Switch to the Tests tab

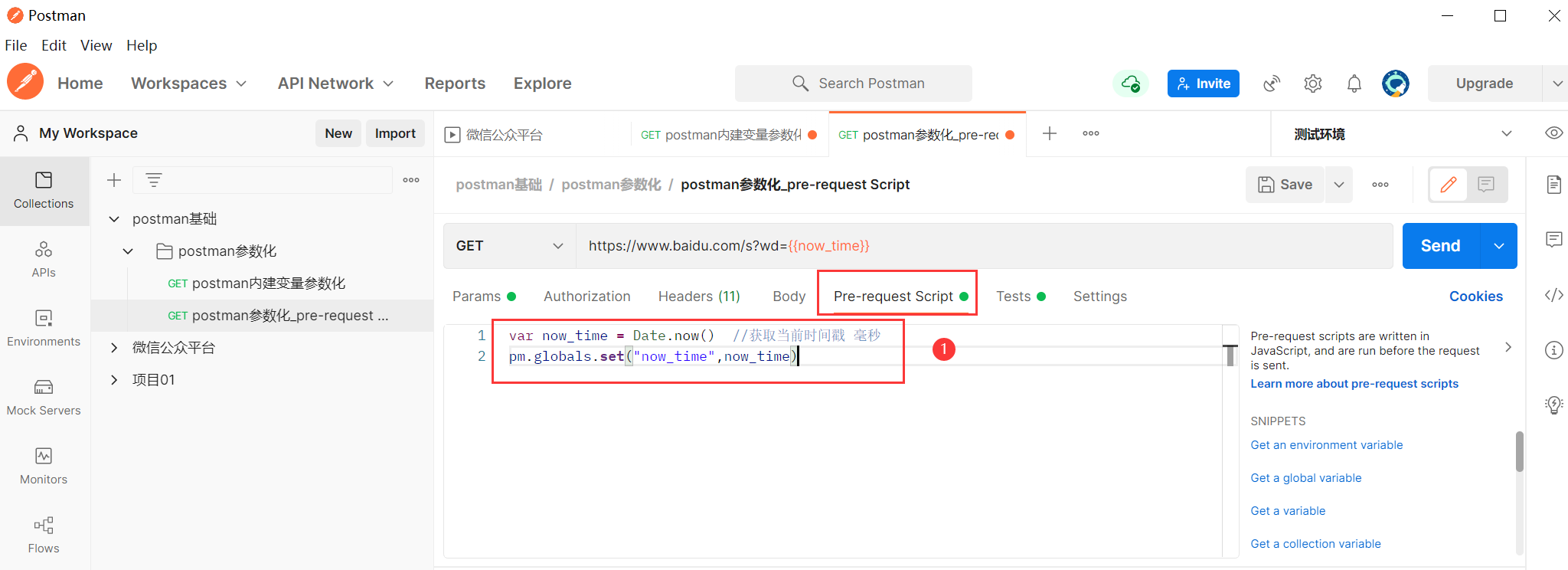point(1021,296)
